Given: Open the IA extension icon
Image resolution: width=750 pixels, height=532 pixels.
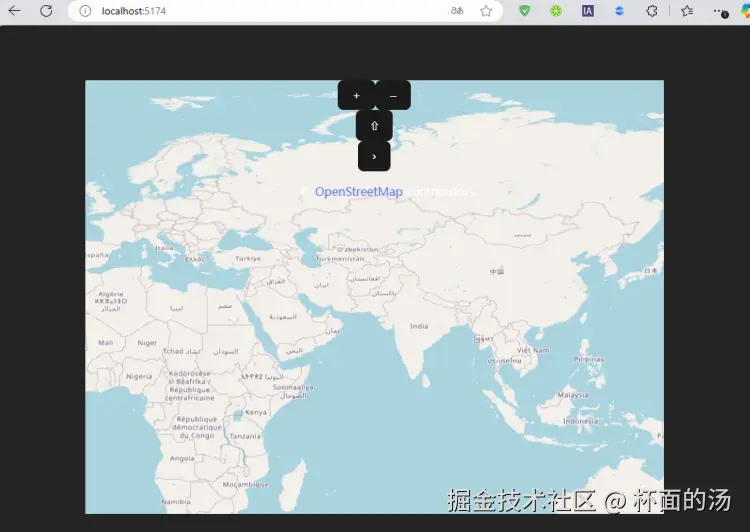Looking at the screenshot, I should coord(588,11).
